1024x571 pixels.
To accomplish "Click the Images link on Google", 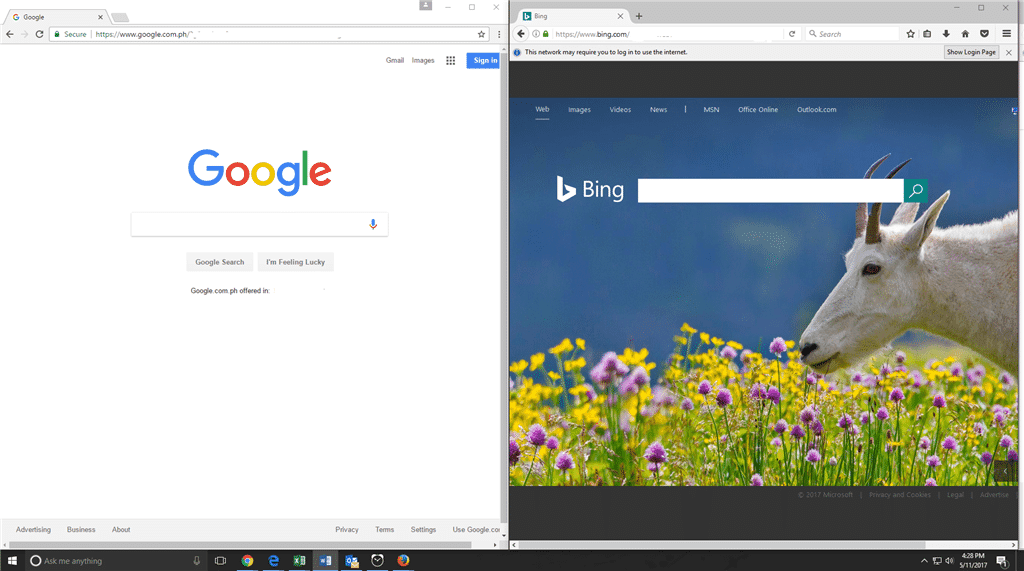I will 423,60.
